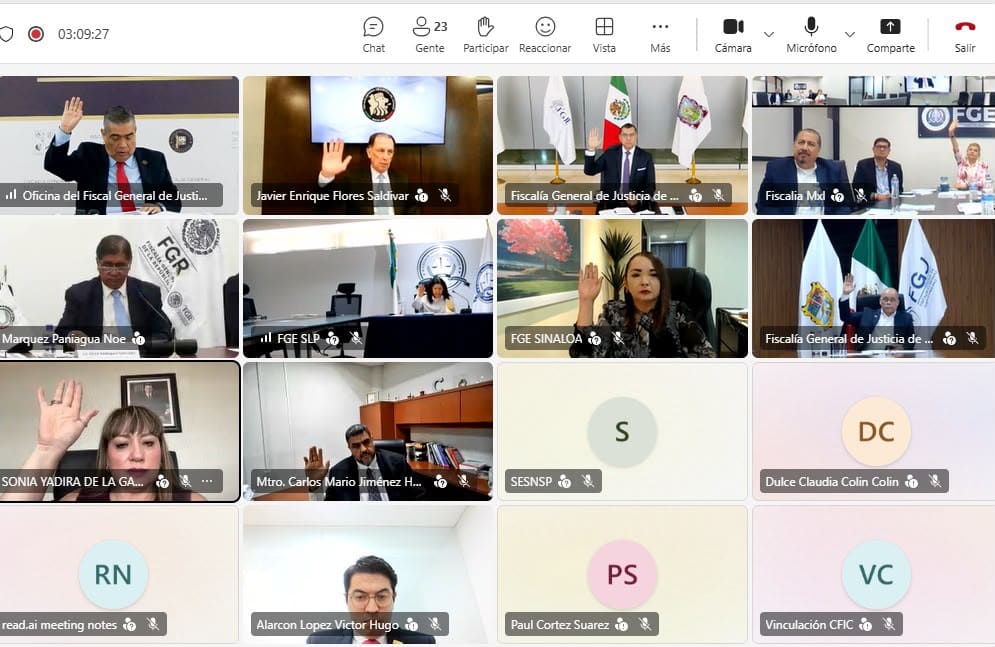Show the Gente participants list
This screenshot has width=995, height=647.
(430, 35)
